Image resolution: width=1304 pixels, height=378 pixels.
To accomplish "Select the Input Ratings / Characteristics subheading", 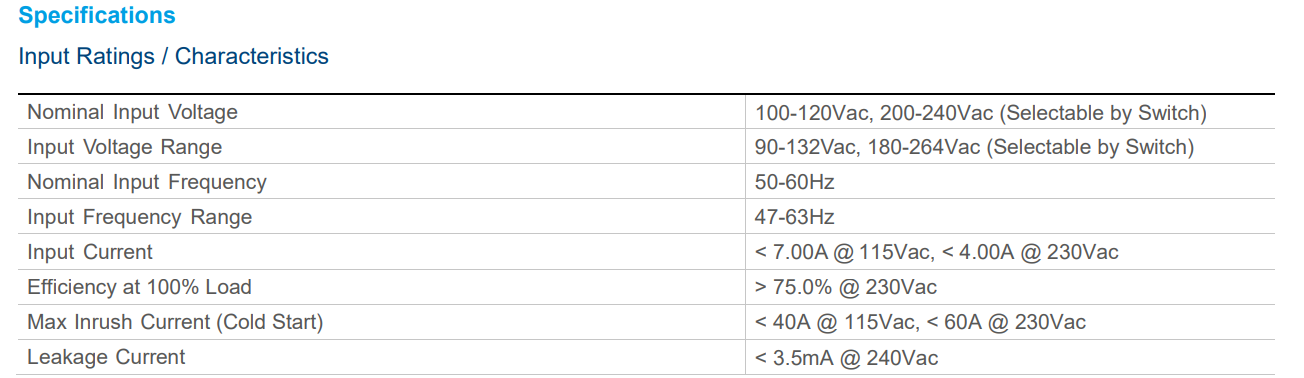I will (173, 56).
